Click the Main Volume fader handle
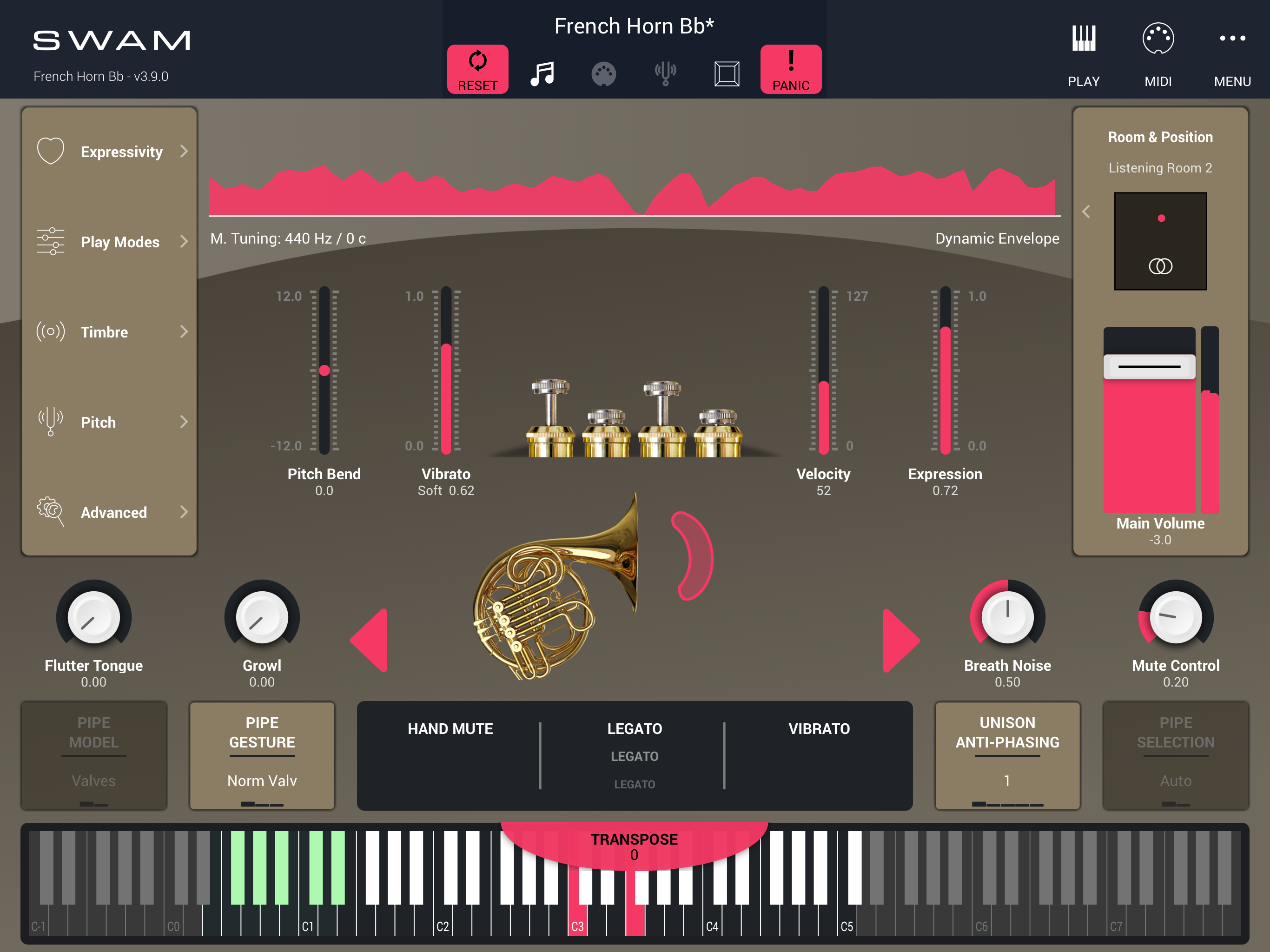The image size is (1270, 952). click(1149, 366)
